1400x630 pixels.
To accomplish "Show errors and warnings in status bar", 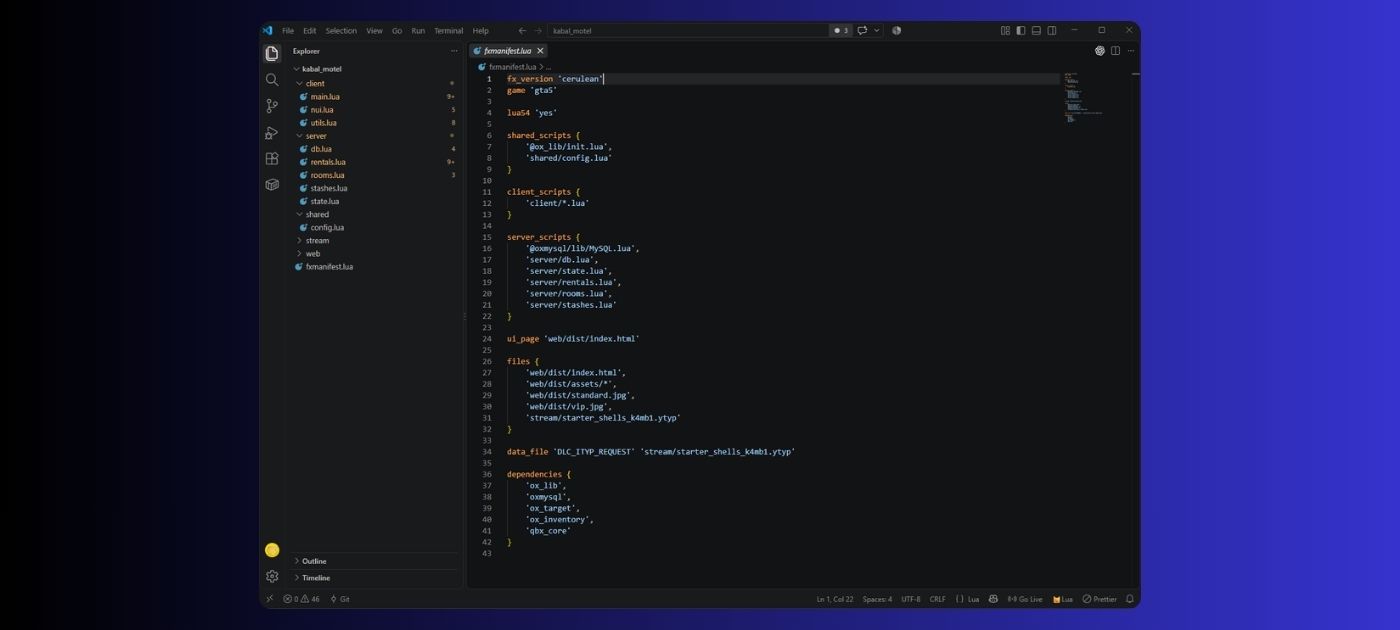I will [301, 599].
